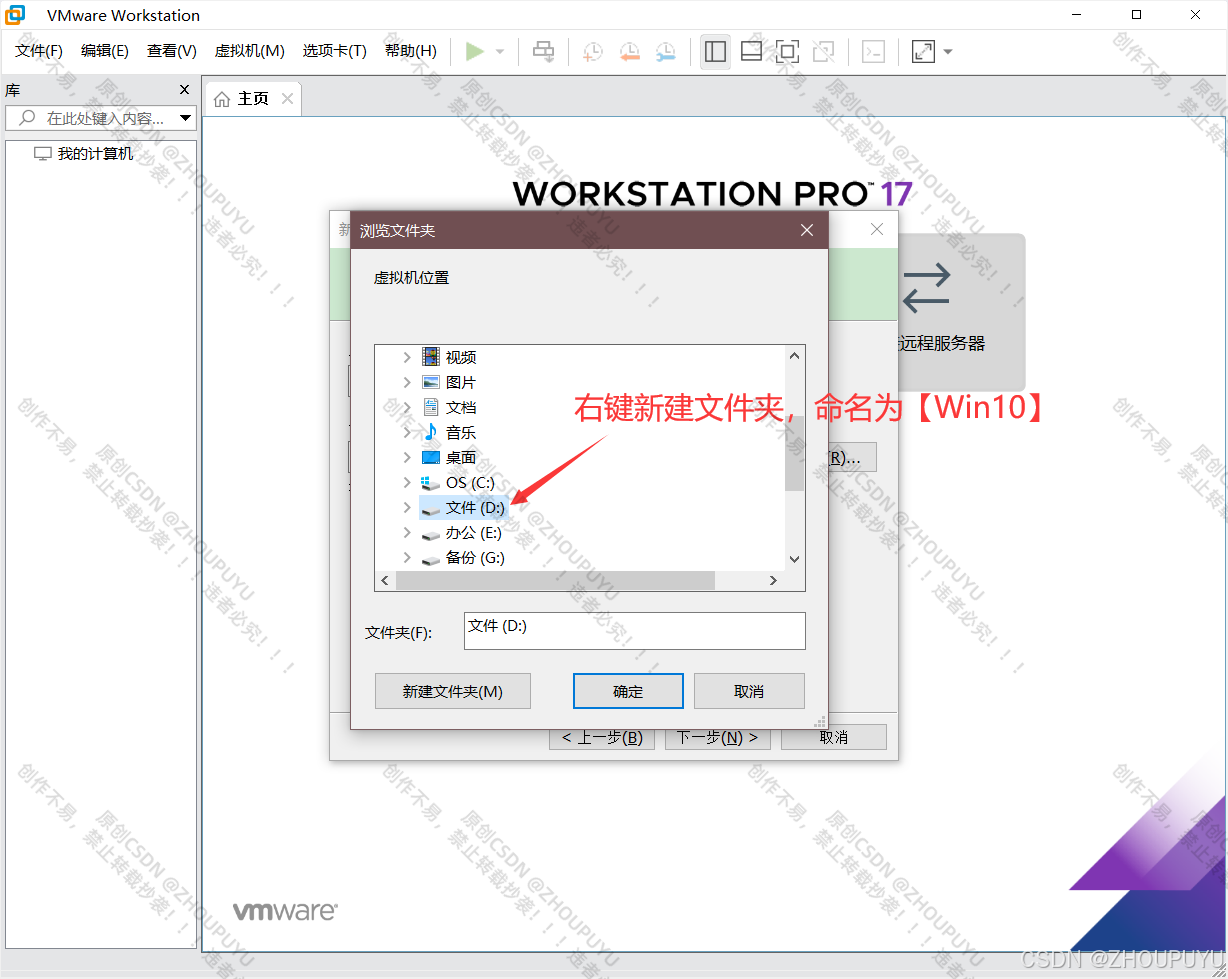This screenshot has height=979, width=1228.
Task: Select the 图片 folder icon
Action: point(431,382)
